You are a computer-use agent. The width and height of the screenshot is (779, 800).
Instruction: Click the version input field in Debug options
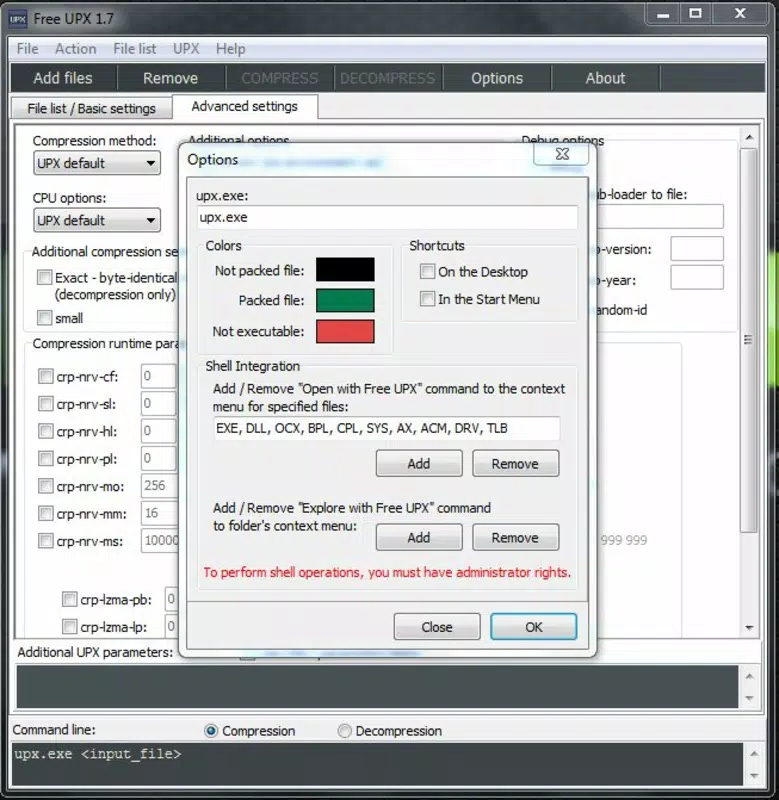(697, 249)
